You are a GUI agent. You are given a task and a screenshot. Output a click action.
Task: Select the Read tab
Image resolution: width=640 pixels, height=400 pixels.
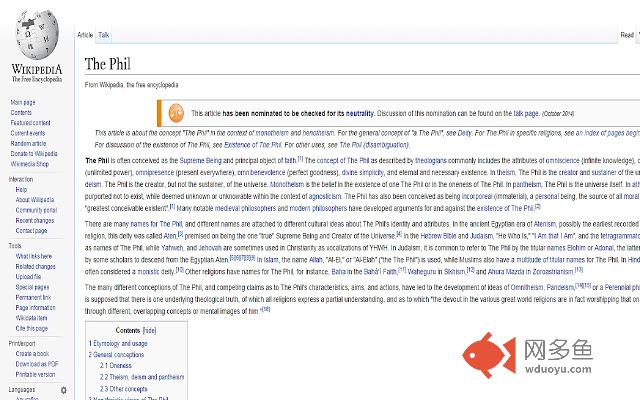[x=627, y=35]
